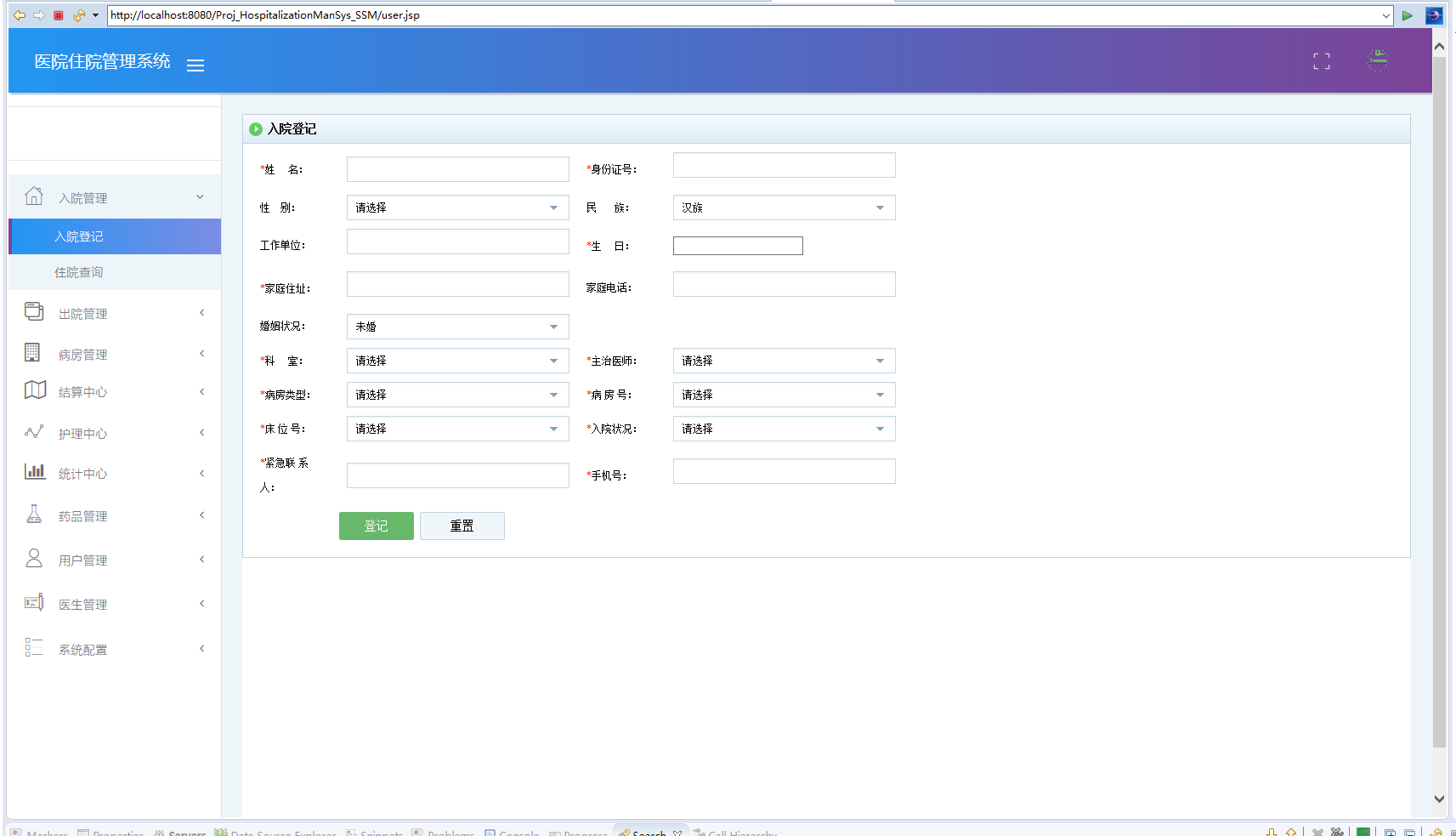Click the browser go arrow icon
Screen dimensions: 1456x836
(1408, 15)
